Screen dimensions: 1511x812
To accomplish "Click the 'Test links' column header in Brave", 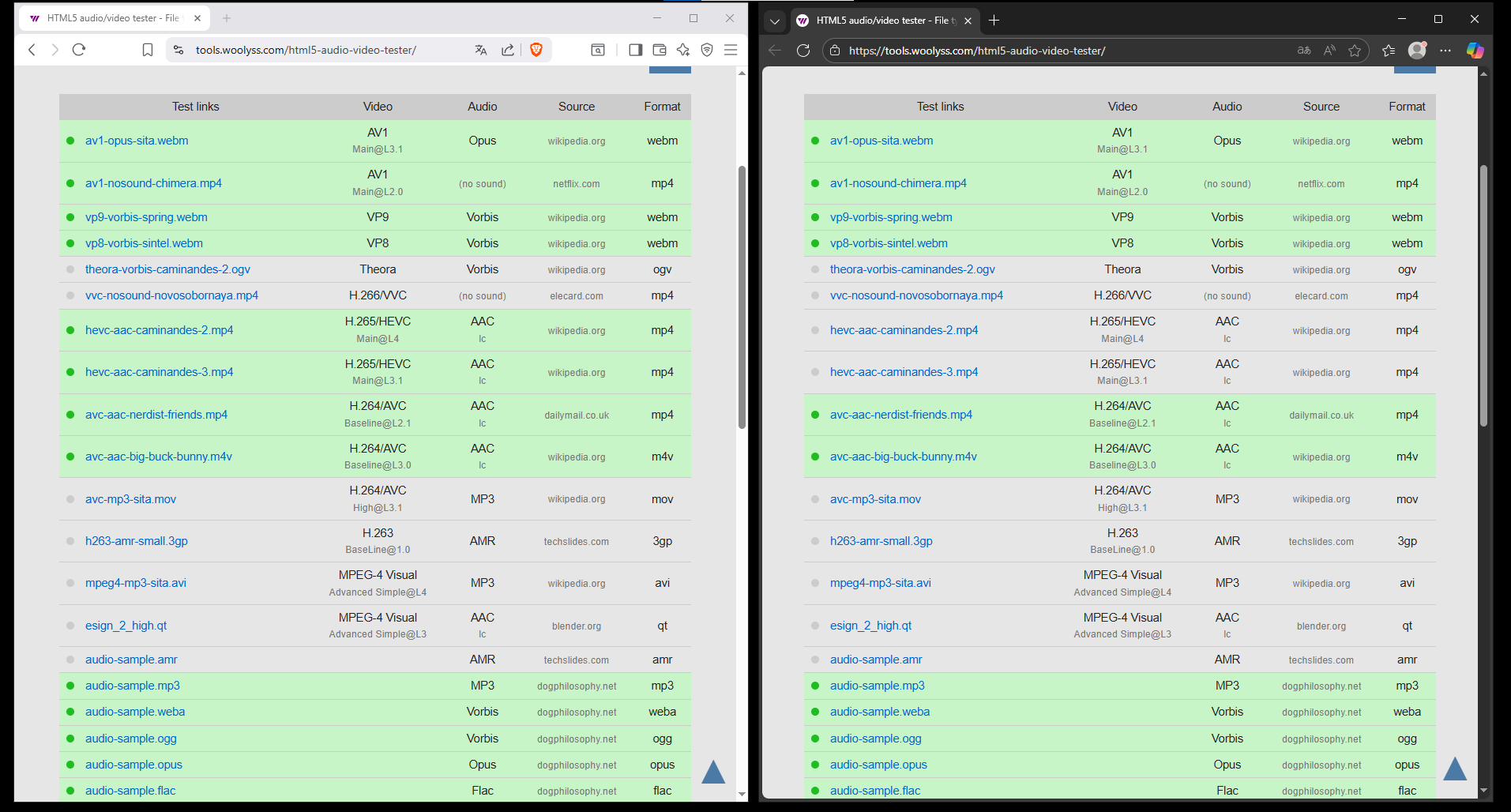I will point(195,107).
